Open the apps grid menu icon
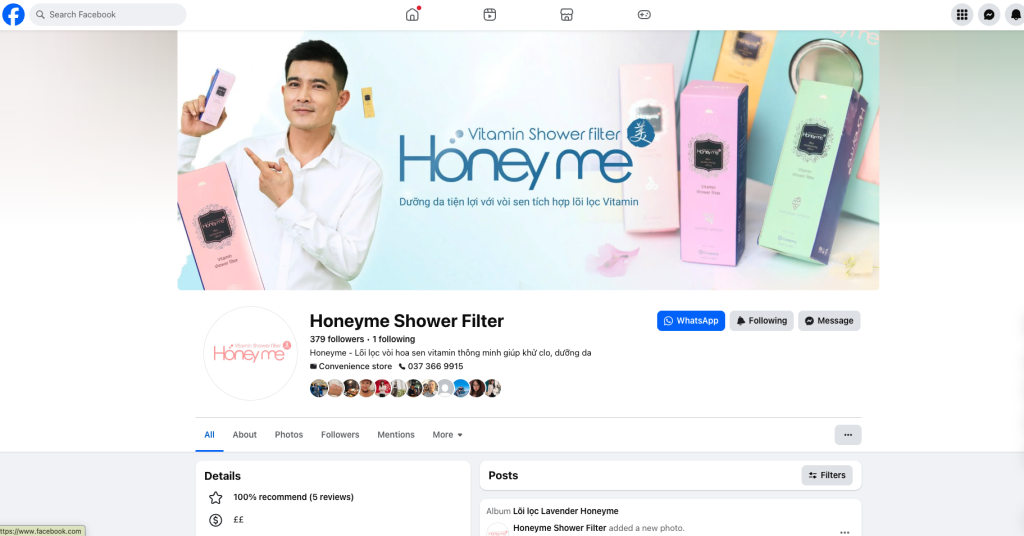The width and height of the screenshot is (1024, 536). click(961, 15)
